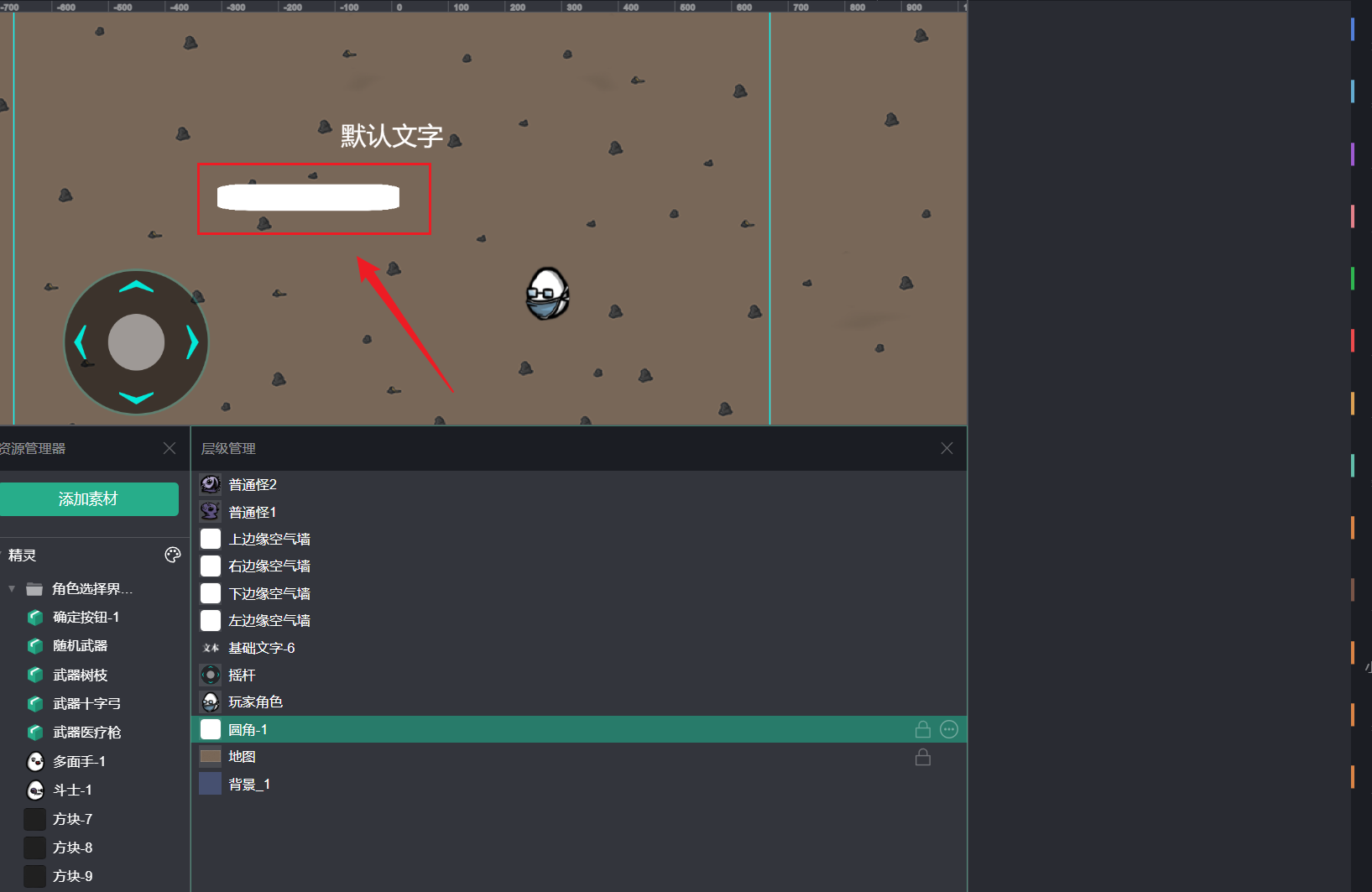This screenshot has width=1372, height=892.
Task: Select the 角色选择界… folder name
Action: 92,589
